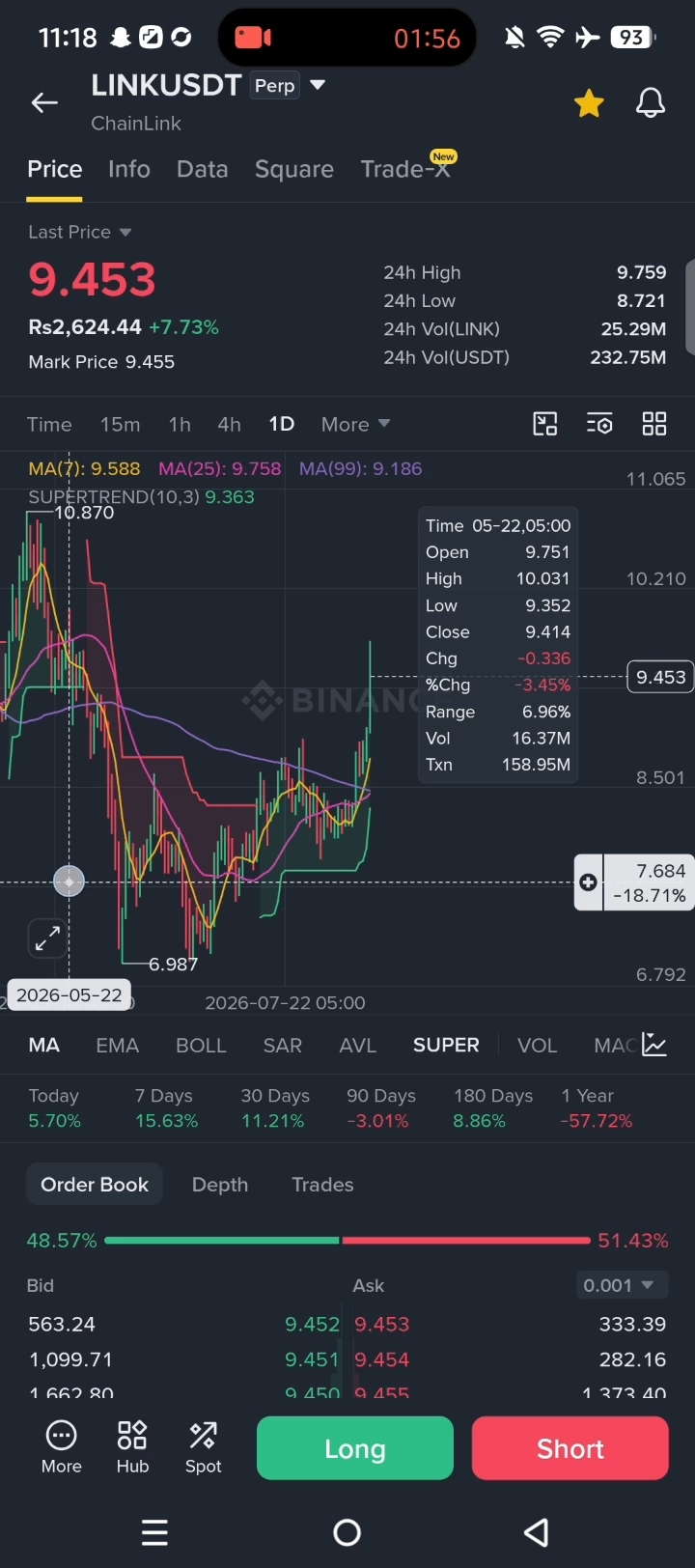Open the Hub icon
This screenshot has height=1568, width=695.
click(132, 1447)
